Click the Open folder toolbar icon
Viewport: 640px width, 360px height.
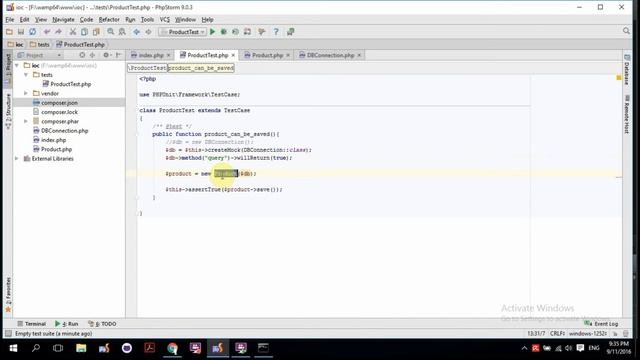pos(9,32)
